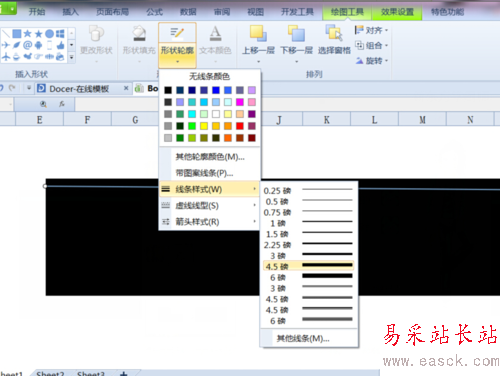Select the circle shape in gallery
The height and width of the screenshot is (376, 500).
(x=49, y=34)
